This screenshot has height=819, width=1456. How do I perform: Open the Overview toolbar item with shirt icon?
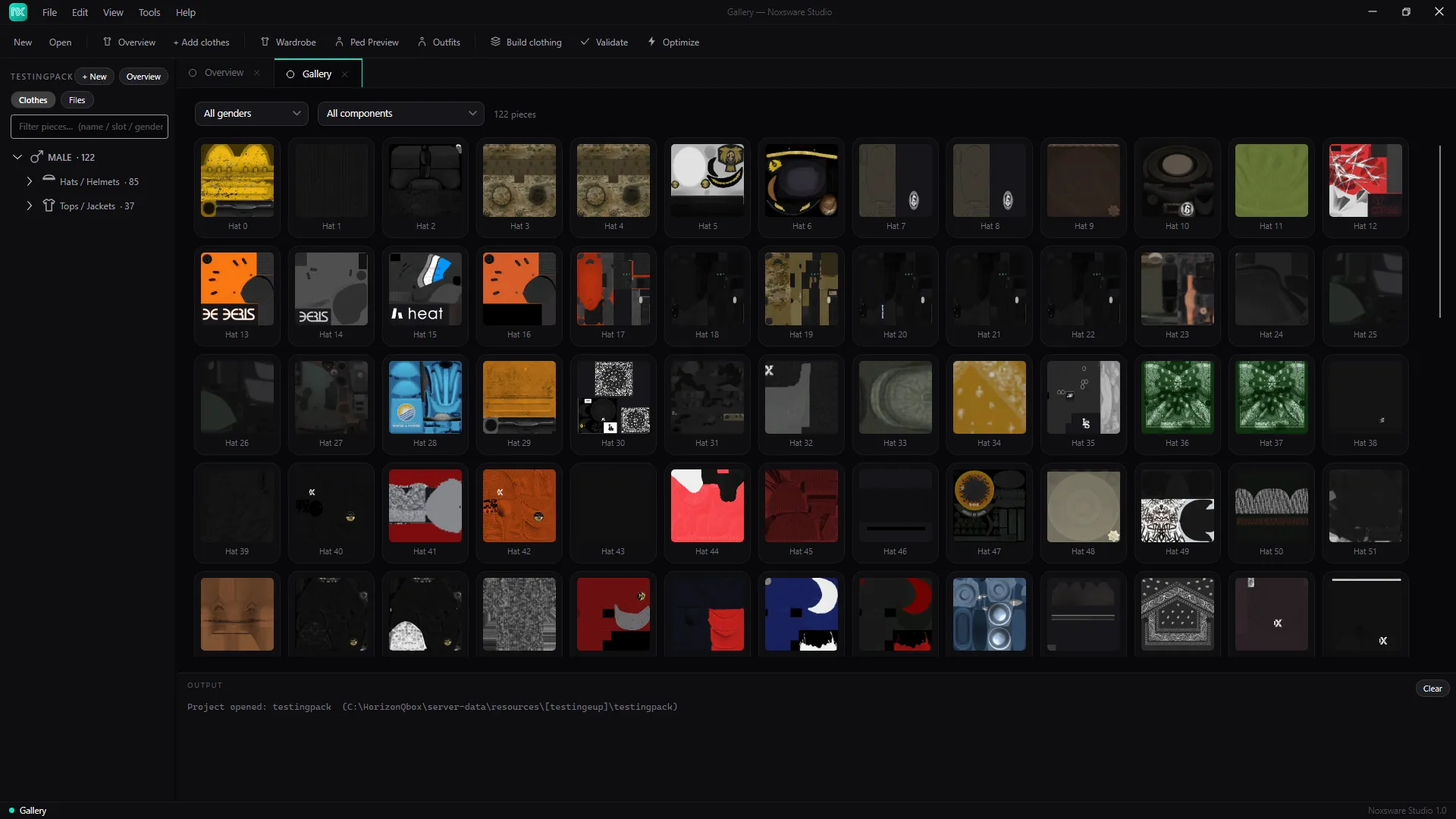point(129,42)
